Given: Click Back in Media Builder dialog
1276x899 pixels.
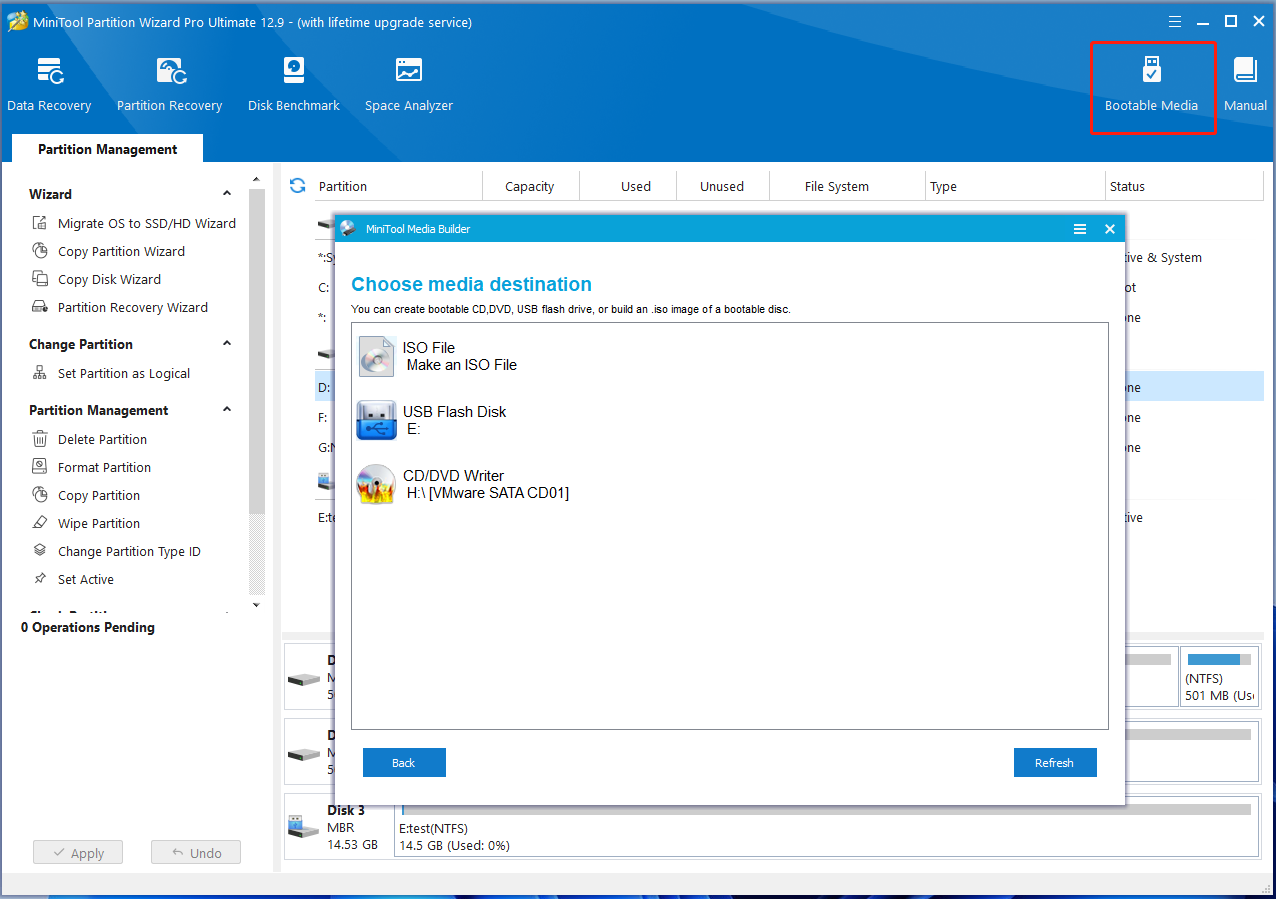Looking at the screenshot, I should click(404, 762).
